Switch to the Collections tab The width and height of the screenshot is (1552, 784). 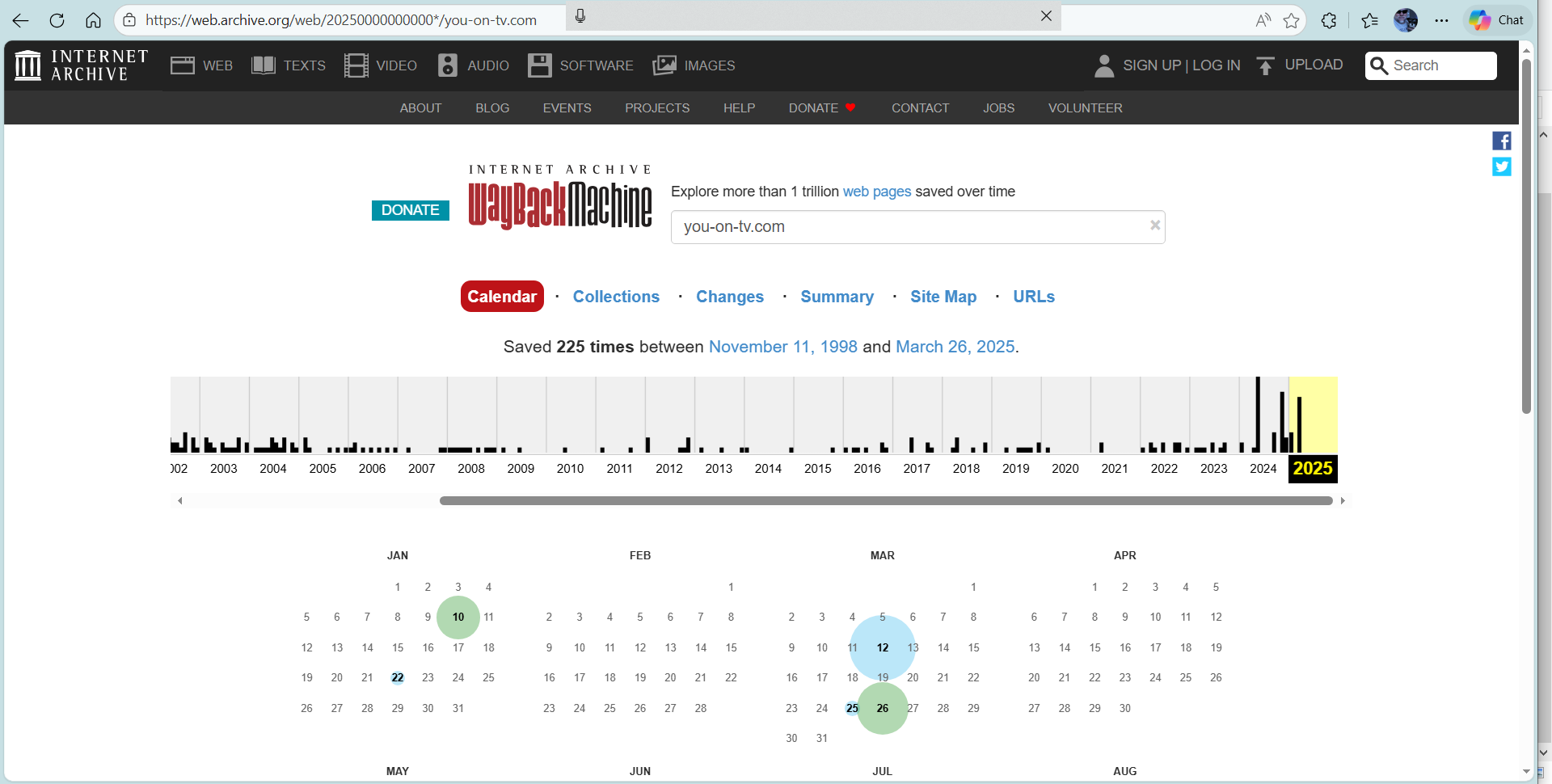[x=616, y=297]
